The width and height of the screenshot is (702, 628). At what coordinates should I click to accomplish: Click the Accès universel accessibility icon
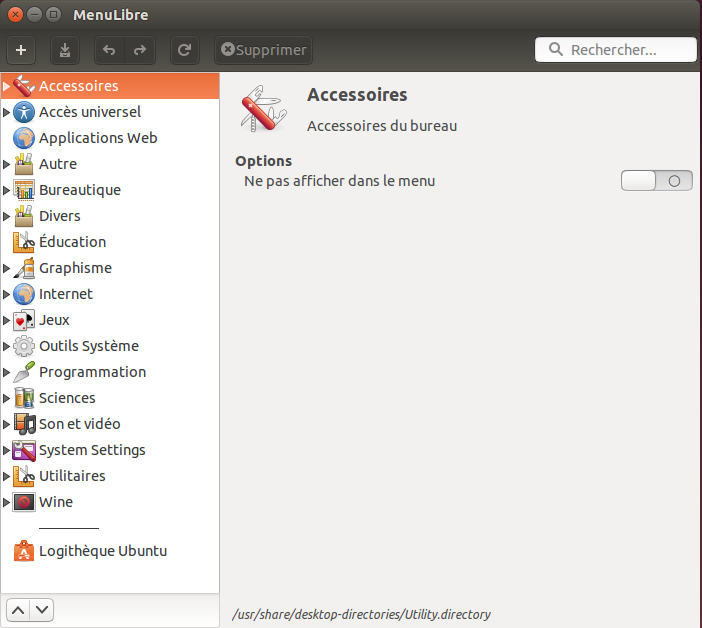(x=24, y=112)
